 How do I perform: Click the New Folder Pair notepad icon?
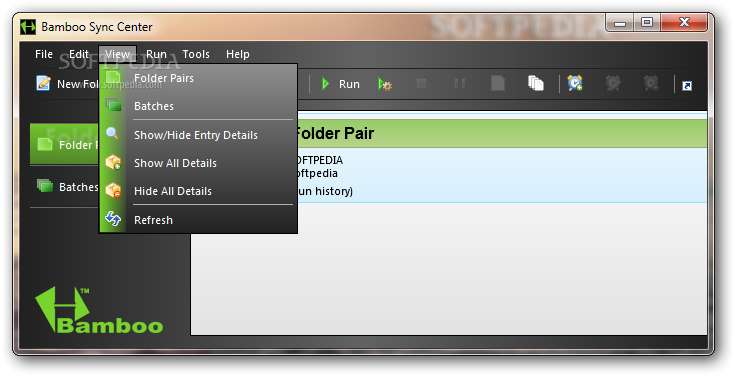click(x=43, y=83)
